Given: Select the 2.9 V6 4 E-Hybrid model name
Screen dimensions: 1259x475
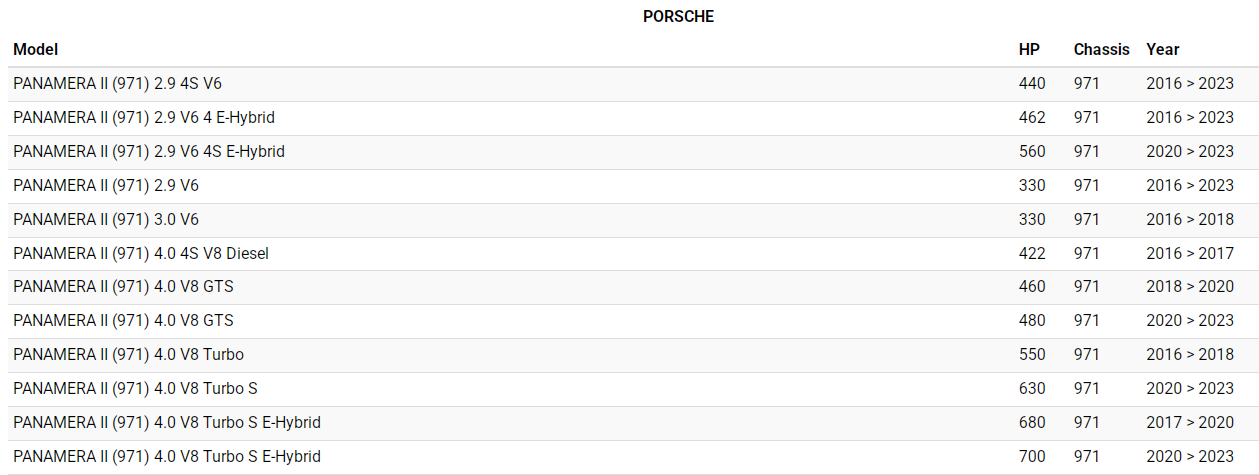Looking at the screenshot, I should coord(144,118).
